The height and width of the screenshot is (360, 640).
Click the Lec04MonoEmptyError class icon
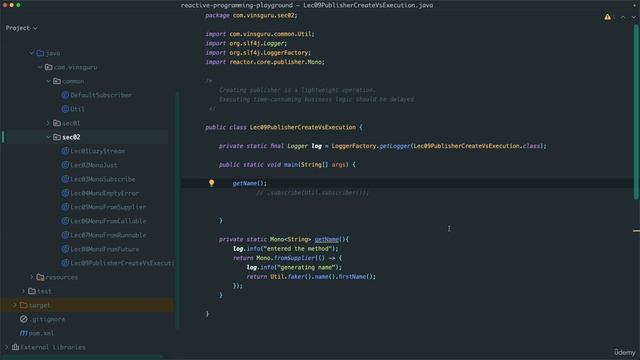tap(65, 193)
